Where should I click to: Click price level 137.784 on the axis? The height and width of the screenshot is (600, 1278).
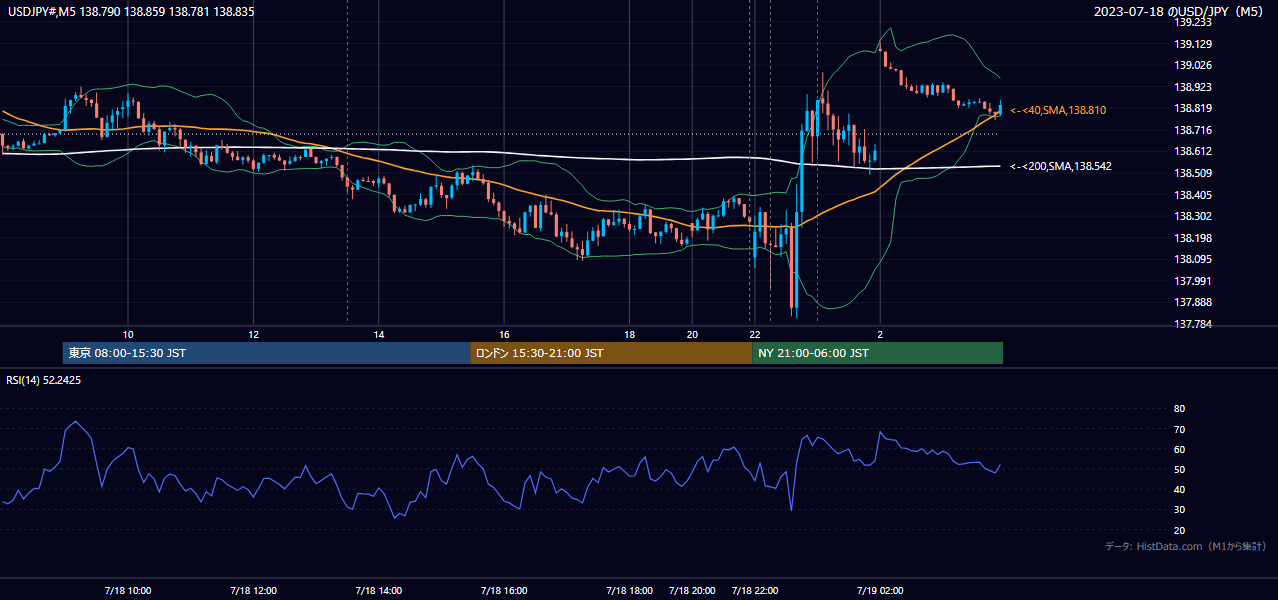click(x=1194, y=324)
